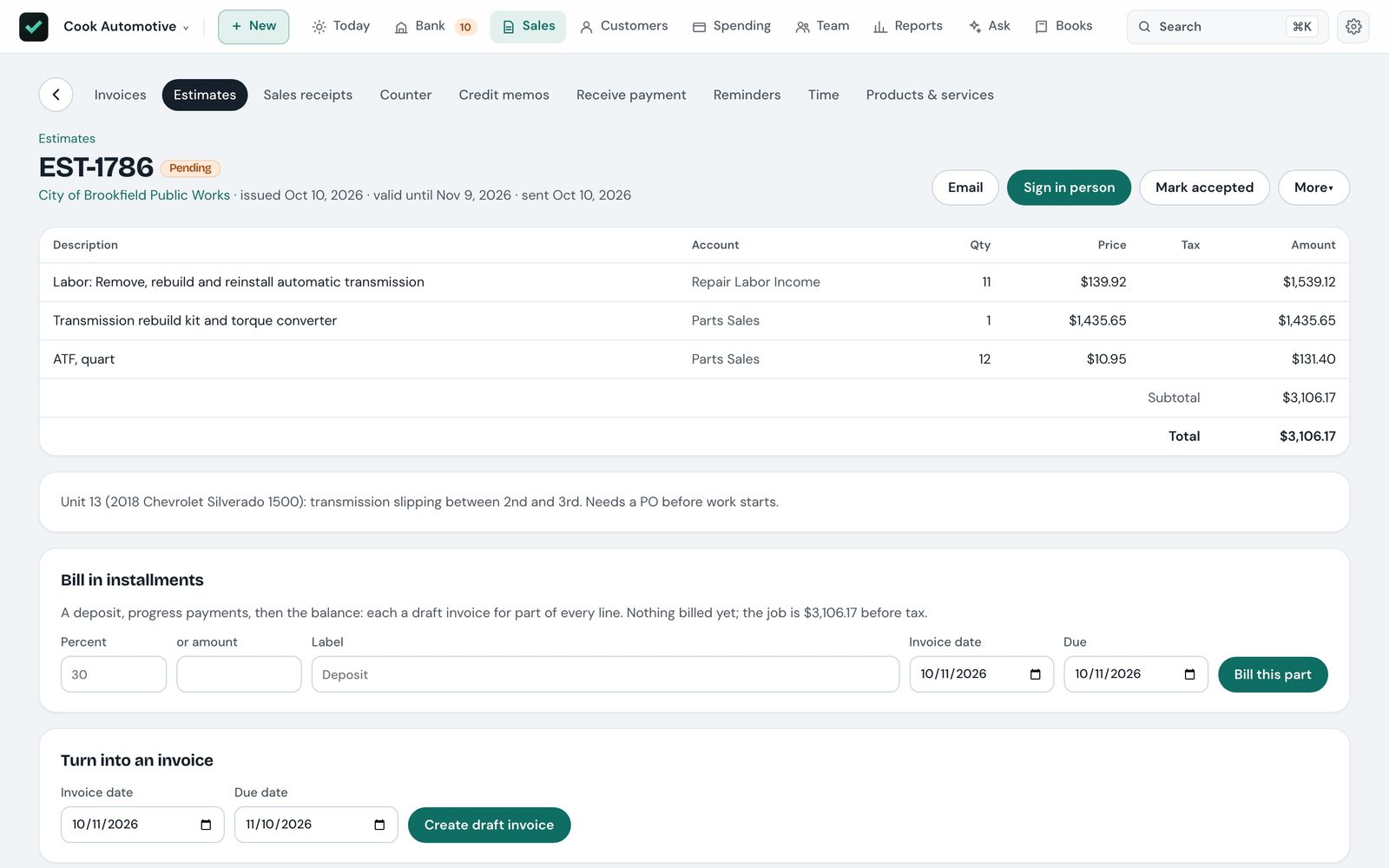Open calendar picker for Due date 11/10/2026
Screen dimensions: 1389x868
(x=379, y=825)
